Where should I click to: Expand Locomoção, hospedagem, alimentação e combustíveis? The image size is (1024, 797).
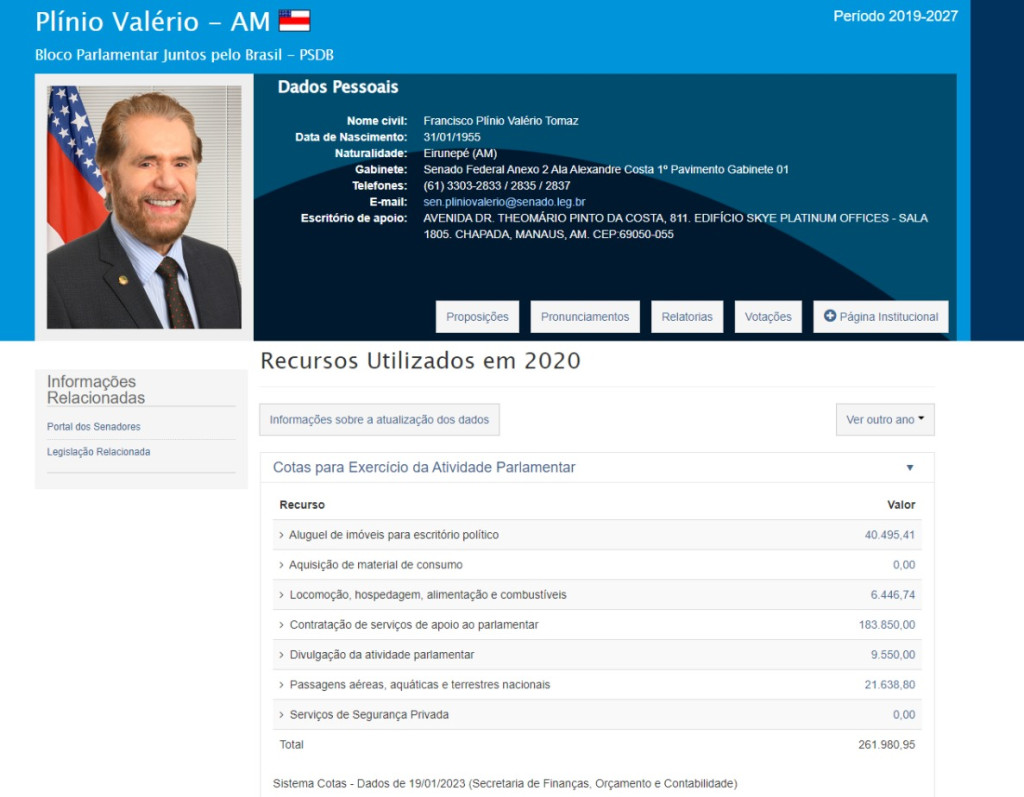pyautogui.click(x=427, y=595)
